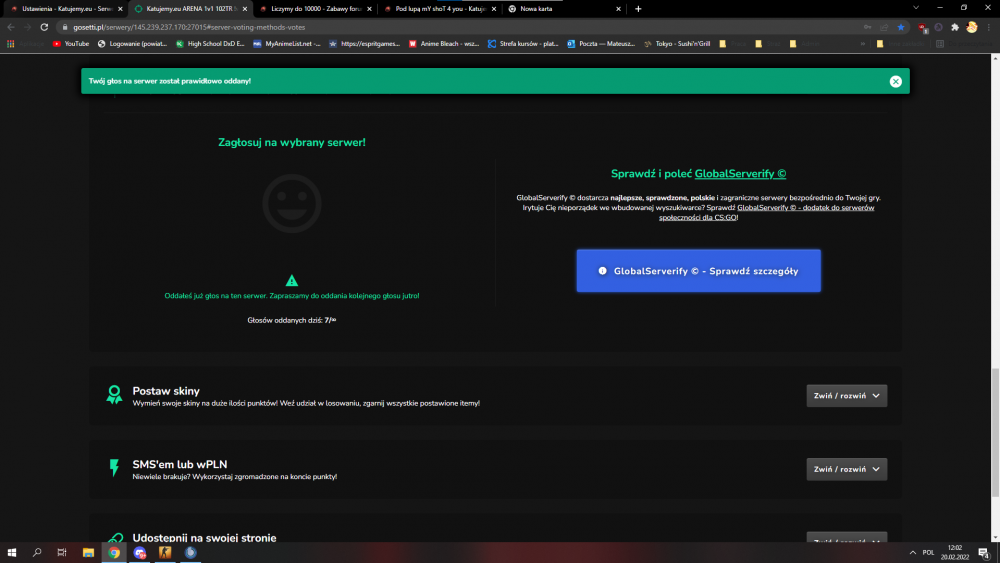Open the CS:GO taskbar icon
The height and width of the screenshot is (563, 1000).
[x=165, y=553]
